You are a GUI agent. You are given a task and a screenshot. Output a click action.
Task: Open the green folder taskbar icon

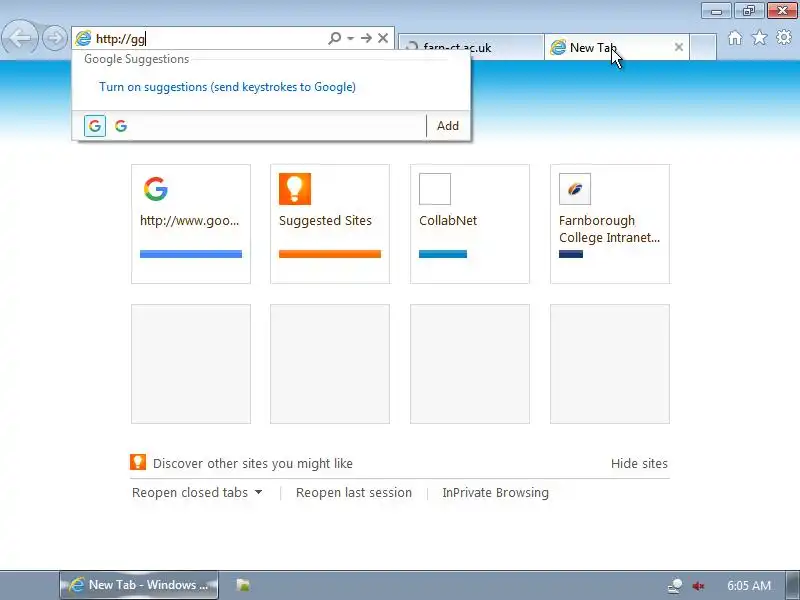[243, 585]
